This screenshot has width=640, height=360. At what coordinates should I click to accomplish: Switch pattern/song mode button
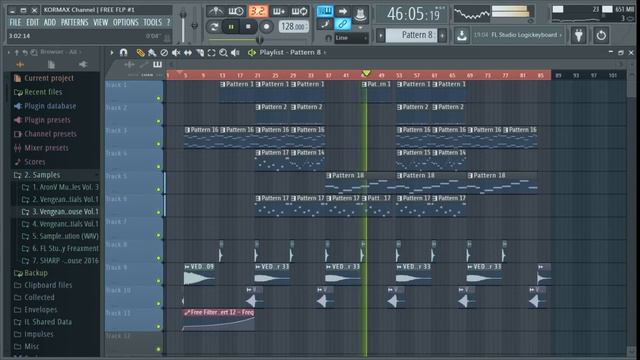pyautogui.click(x=213, y=27)
